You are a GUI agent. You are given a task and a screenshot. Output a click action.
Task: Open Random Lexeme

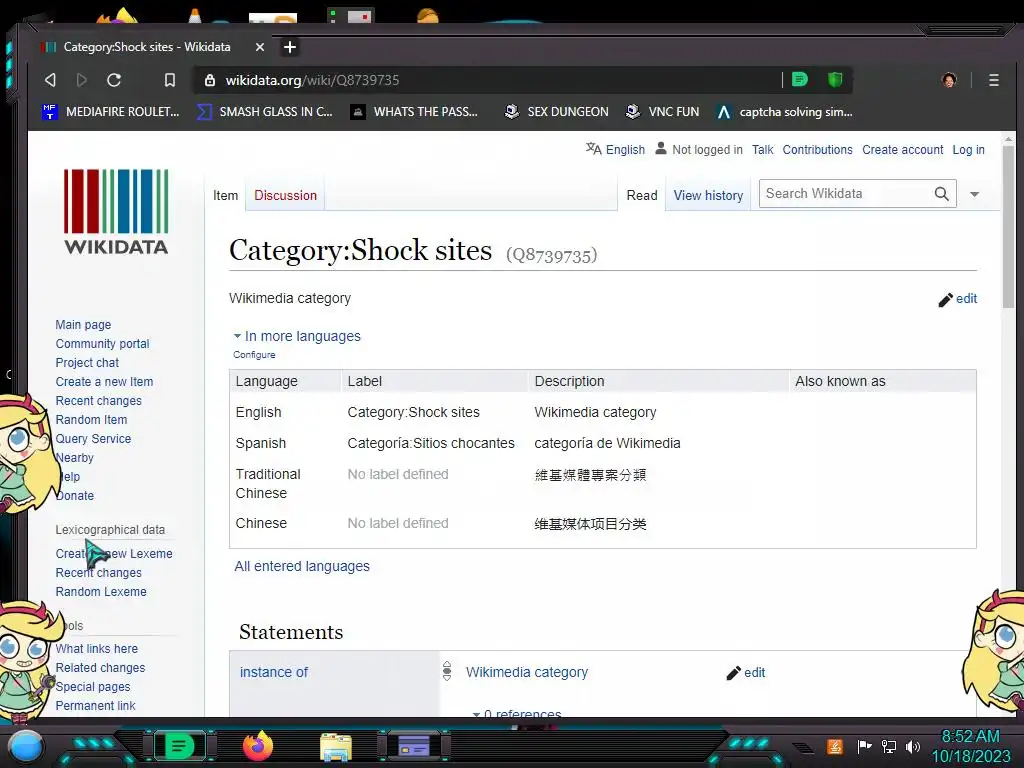pos(101,591)
